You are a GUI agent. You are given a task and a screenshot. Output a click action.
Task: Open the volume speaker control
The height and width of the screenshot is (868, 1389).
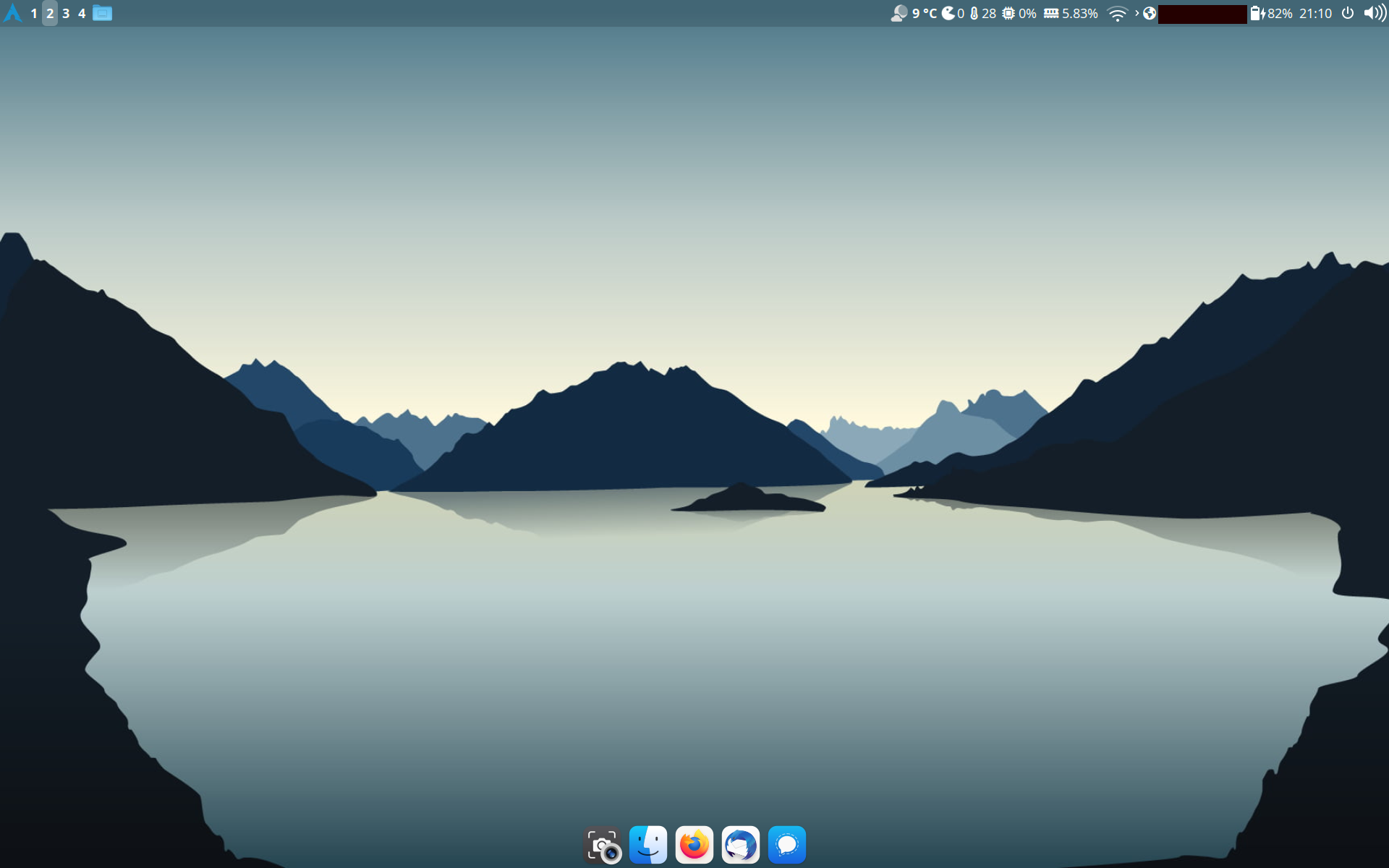tap(1375, 13)
